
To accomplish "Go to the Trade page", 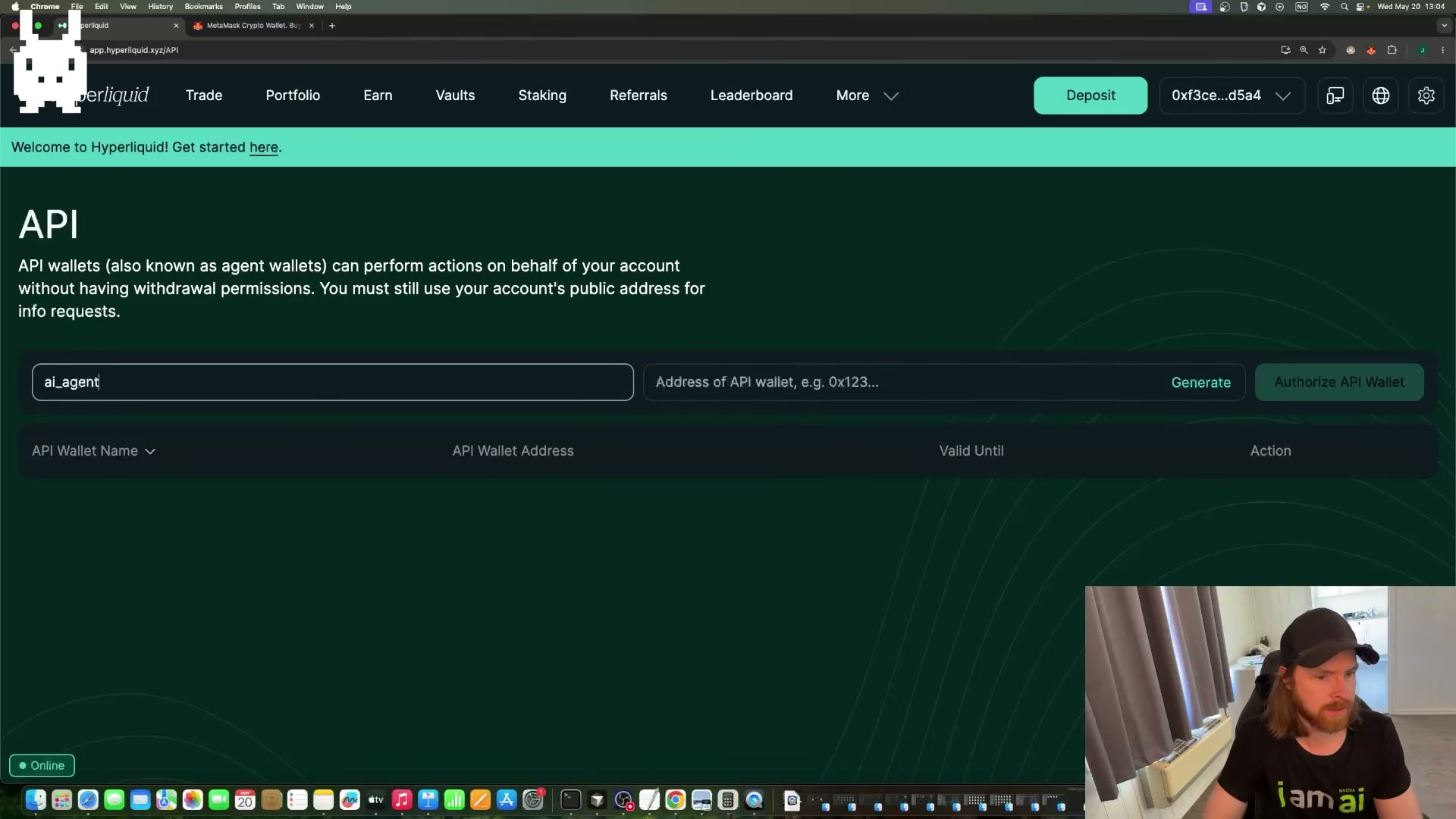I will coord(204,96).
